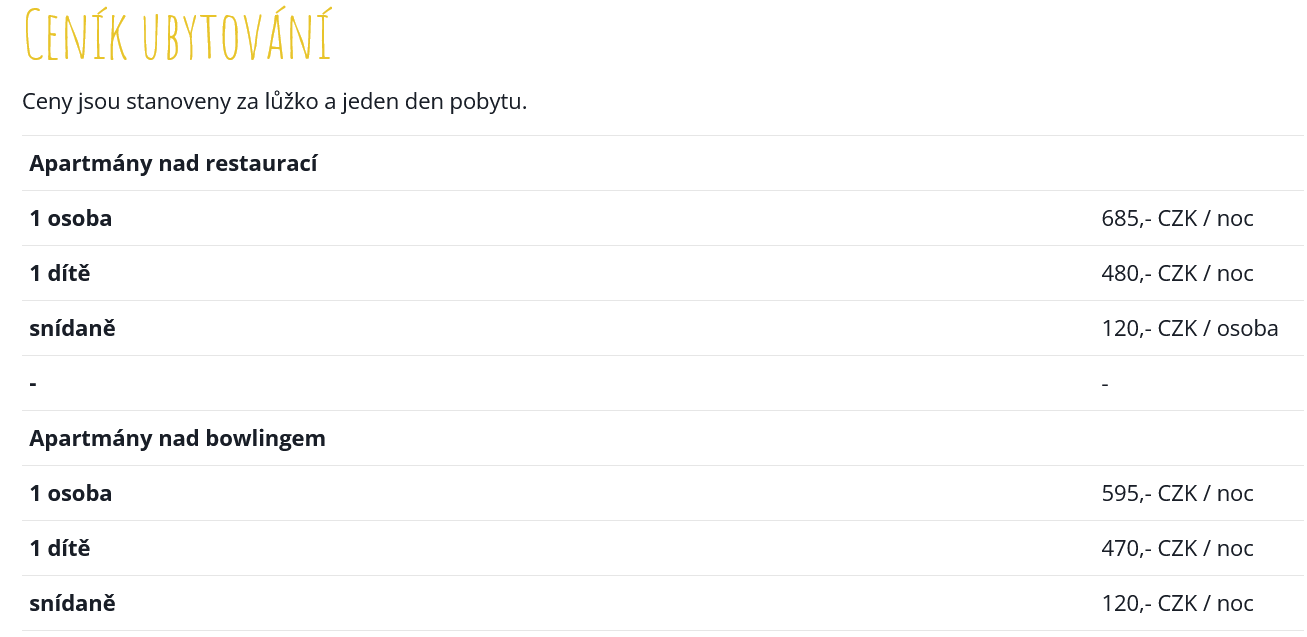Image resolution: width=1307 pixels, height=637 pixels.
Task: Click the 685,- CZK / noc price
Action: pos(1177,218)
